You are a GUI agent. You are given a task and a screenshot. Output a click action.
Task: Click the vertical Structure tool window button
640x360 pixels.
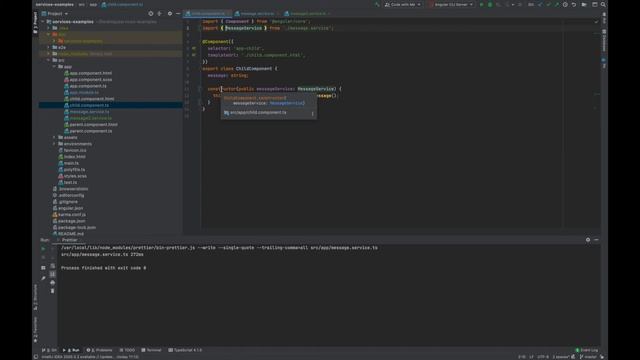[x=35, y=298]
